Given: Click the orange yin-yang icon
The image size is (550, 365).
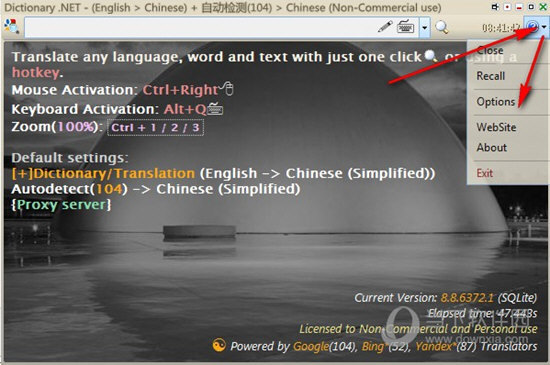Looking at the screenshot, I should click(x=219, y=345).
